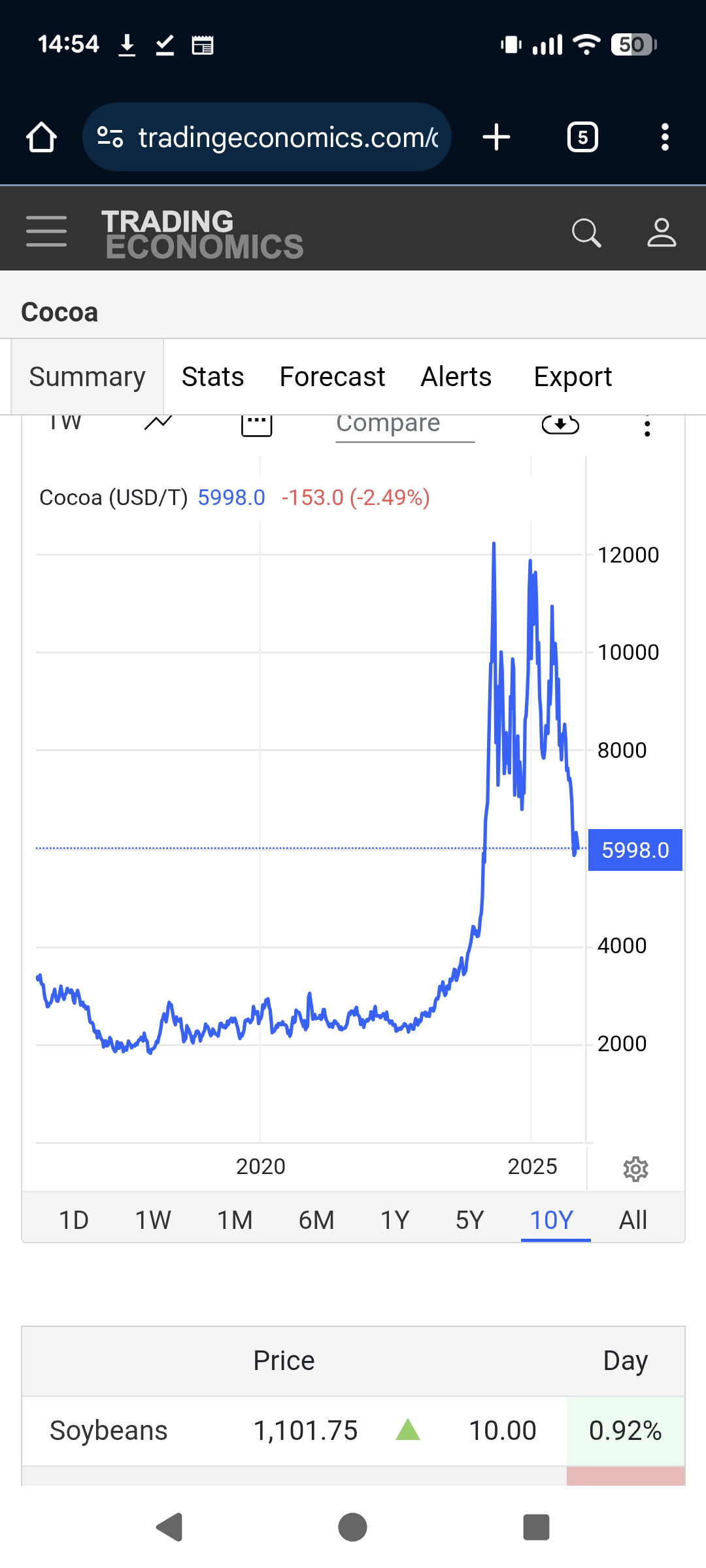Image resolution: width=706 pixels, height=1568 pixels.
Task: Open the browser tab switcher showing 5
Action: pos(582,137)
